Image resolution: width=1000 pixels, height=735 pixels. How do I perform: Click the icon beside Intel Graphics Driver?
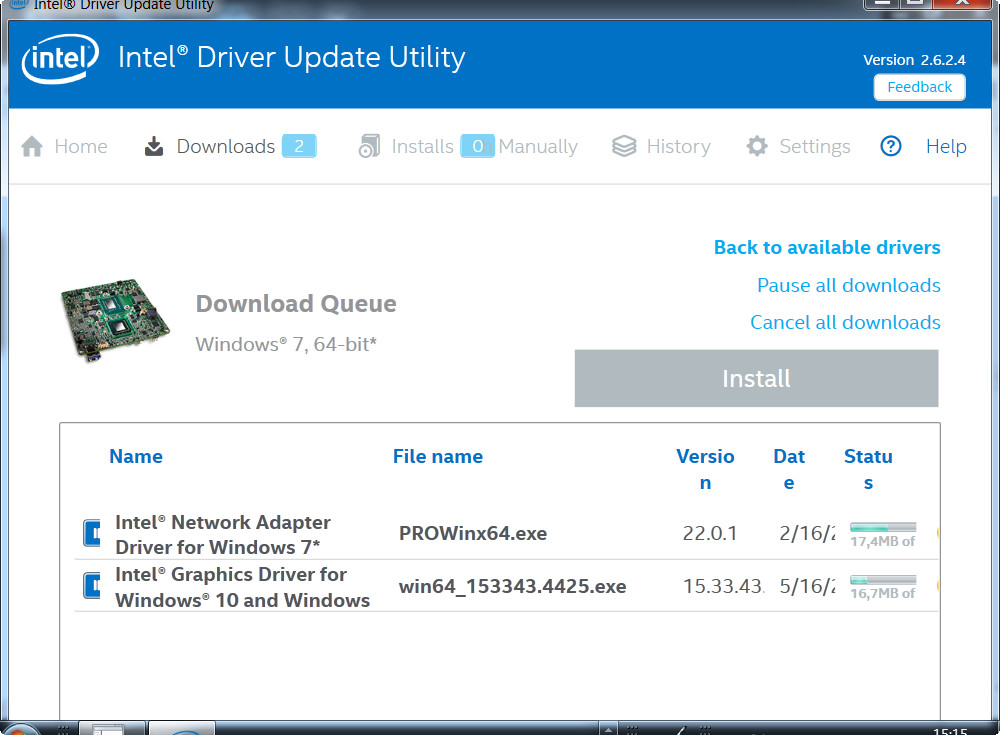[92, 585]
